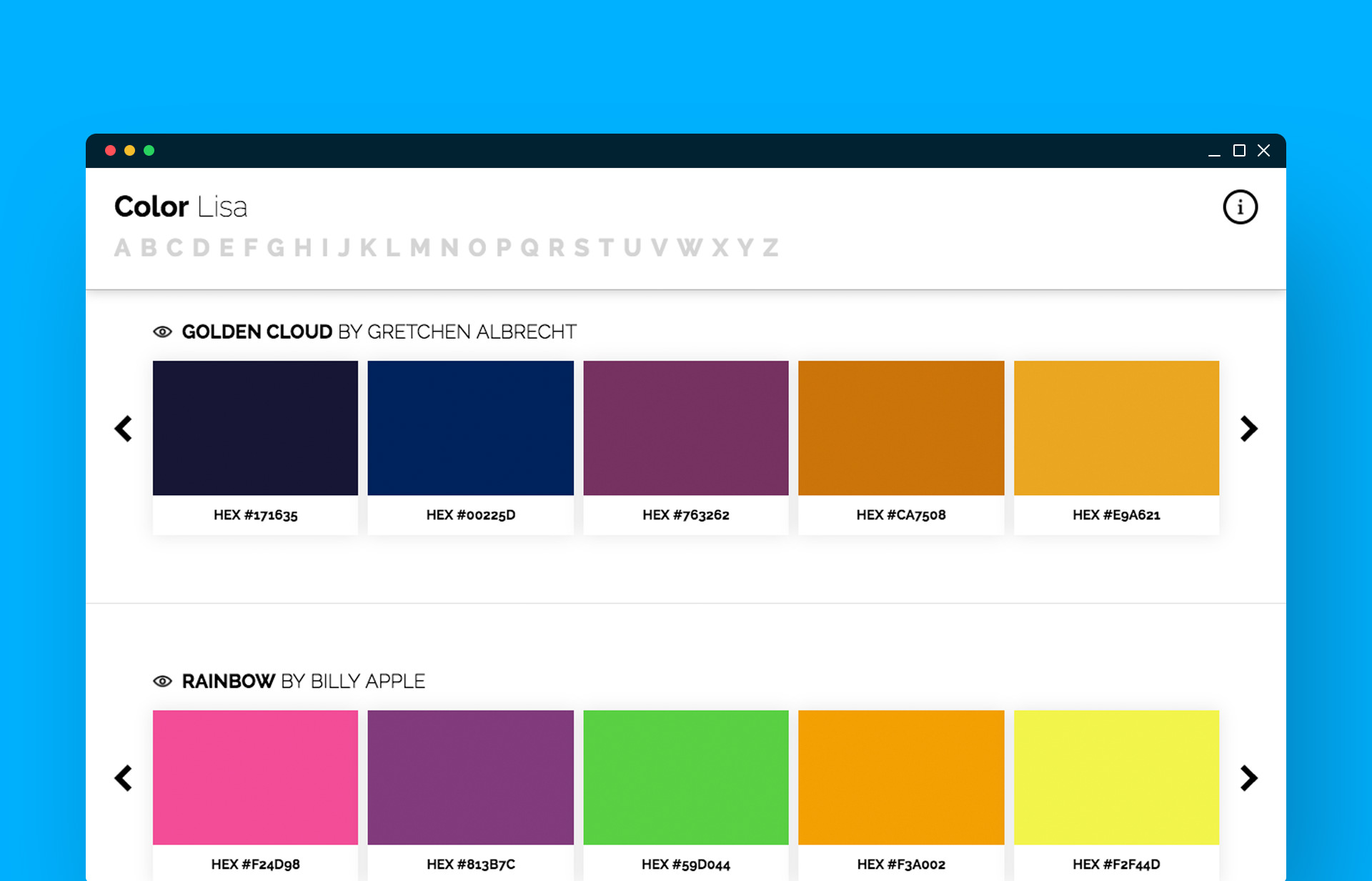
Task: Filter artists by letter M
Action: [x=420, y=248]
